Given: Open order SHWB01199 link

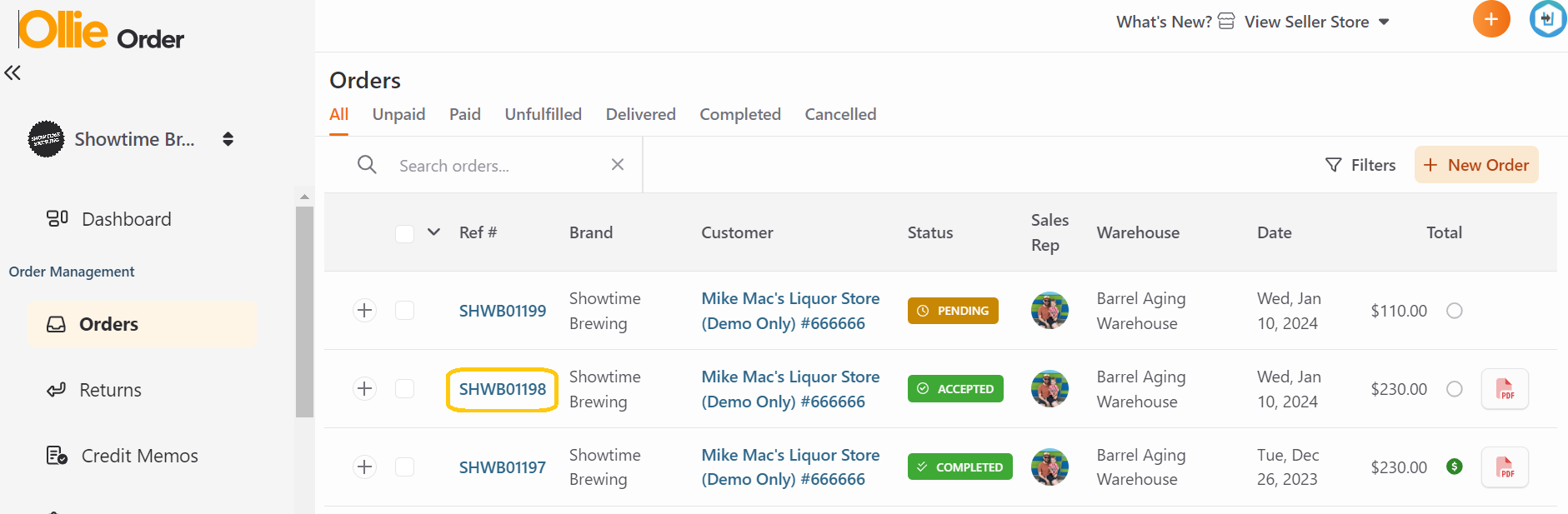Looking at the screenshot, I should pos(503,311).
